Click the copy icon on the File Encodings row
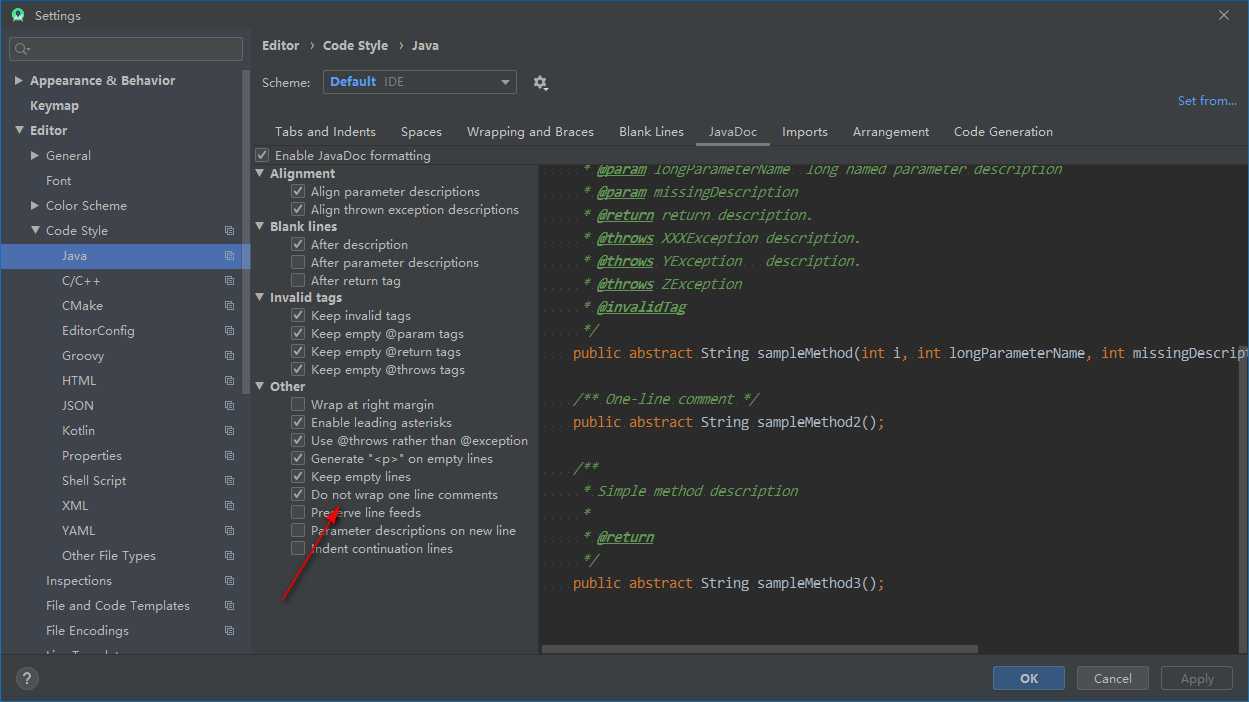Image resolution: width=1249 pixels, height=702 pixels. click(229, 631)
